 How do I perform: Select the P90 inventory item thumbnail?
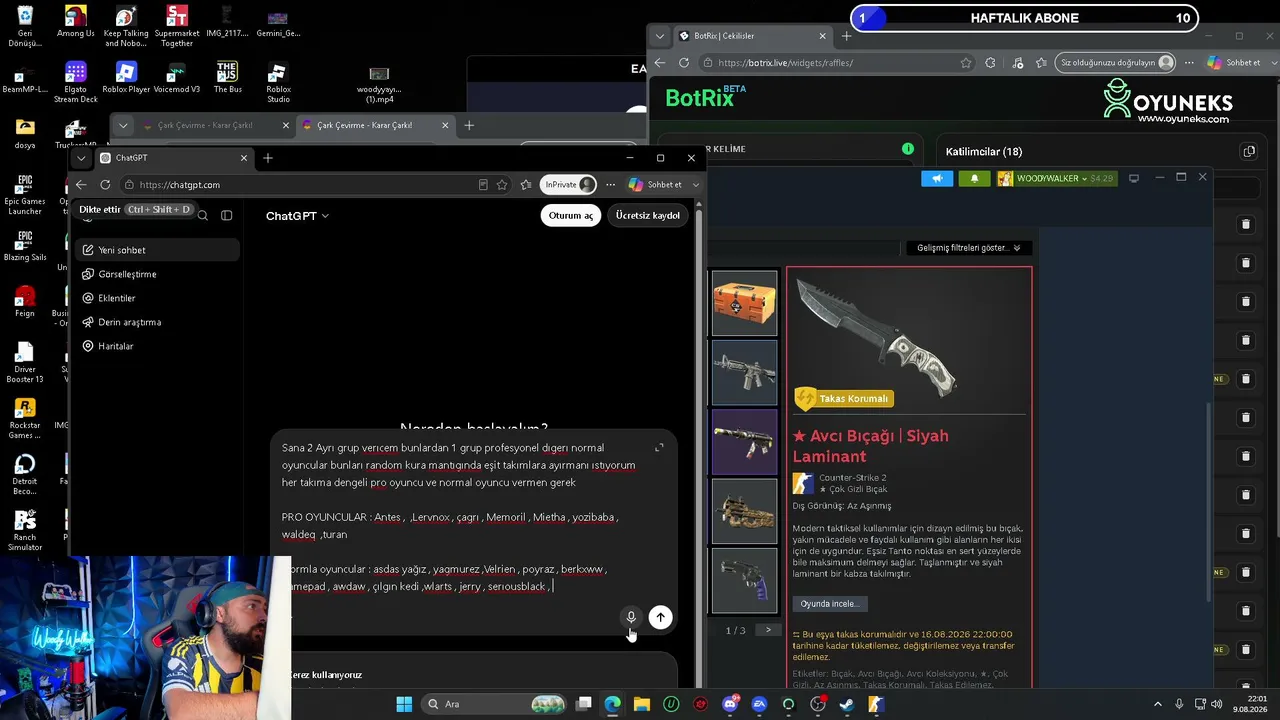point(744,511)
